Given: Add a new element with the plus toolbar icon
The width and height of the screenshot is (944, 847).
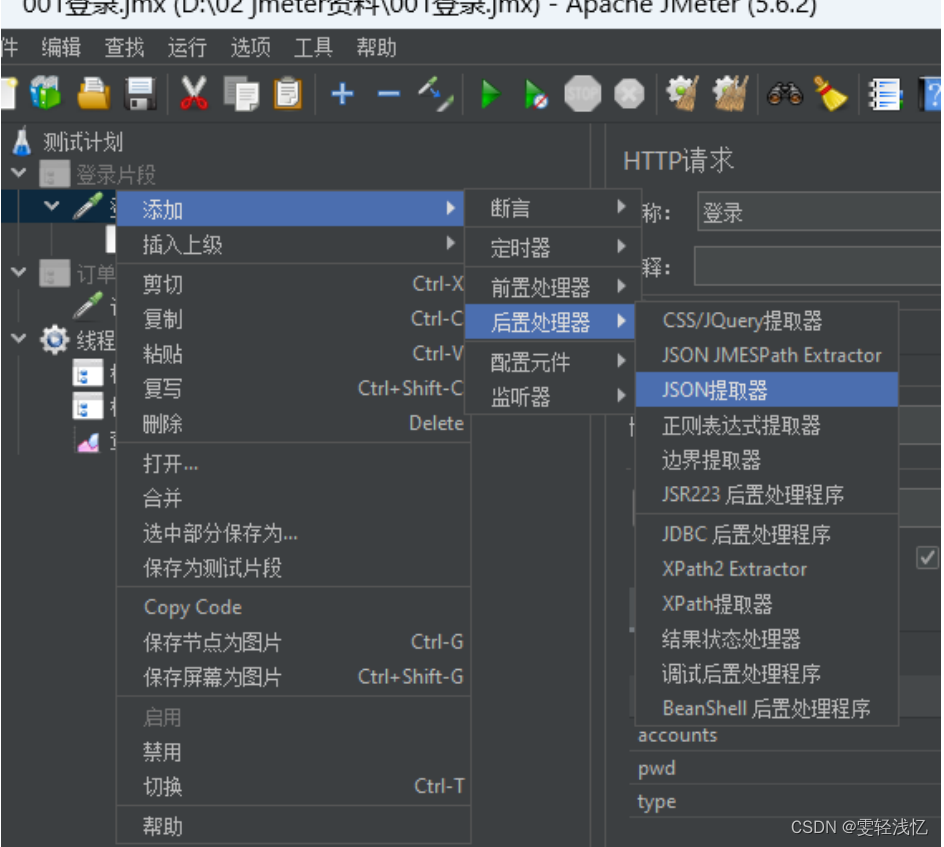Looking at the screenshot, I should pos(342,95).
